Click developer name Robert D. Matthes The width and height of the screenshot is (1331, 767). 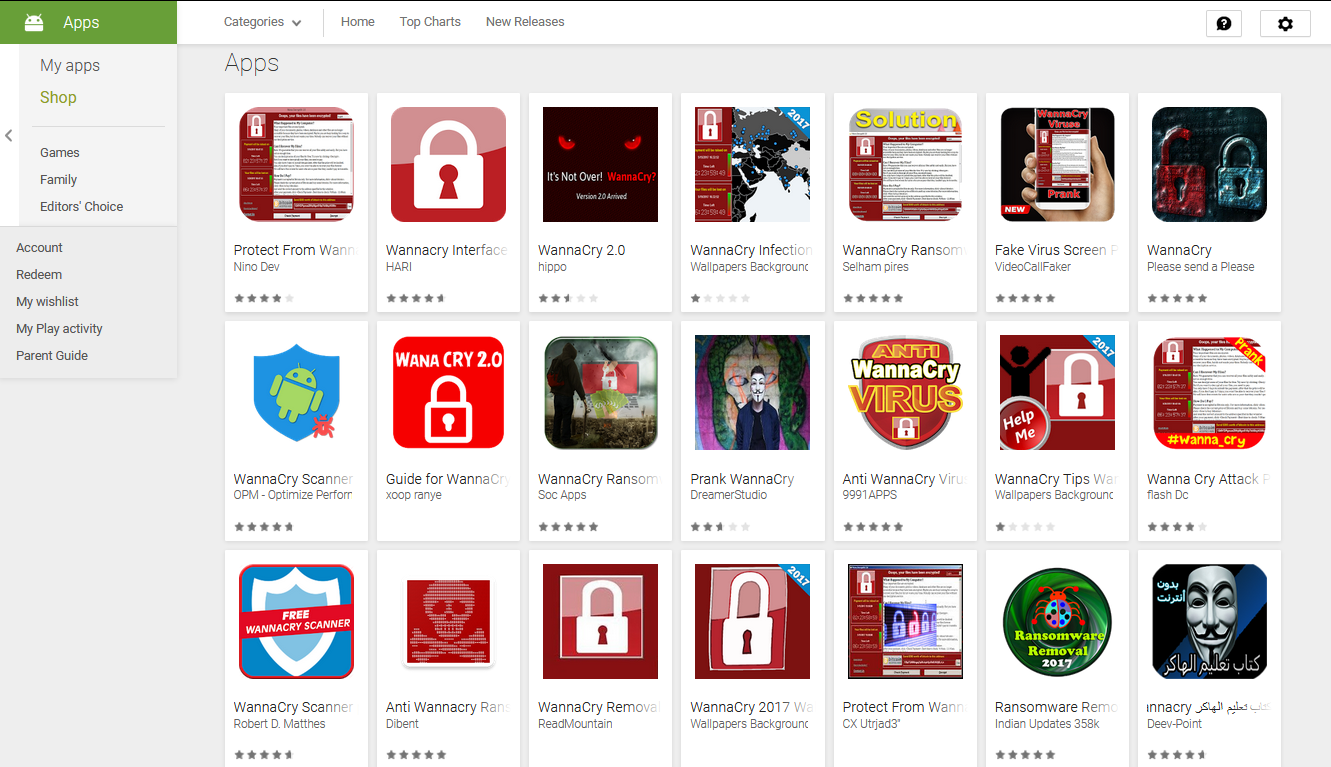(280, 724)
